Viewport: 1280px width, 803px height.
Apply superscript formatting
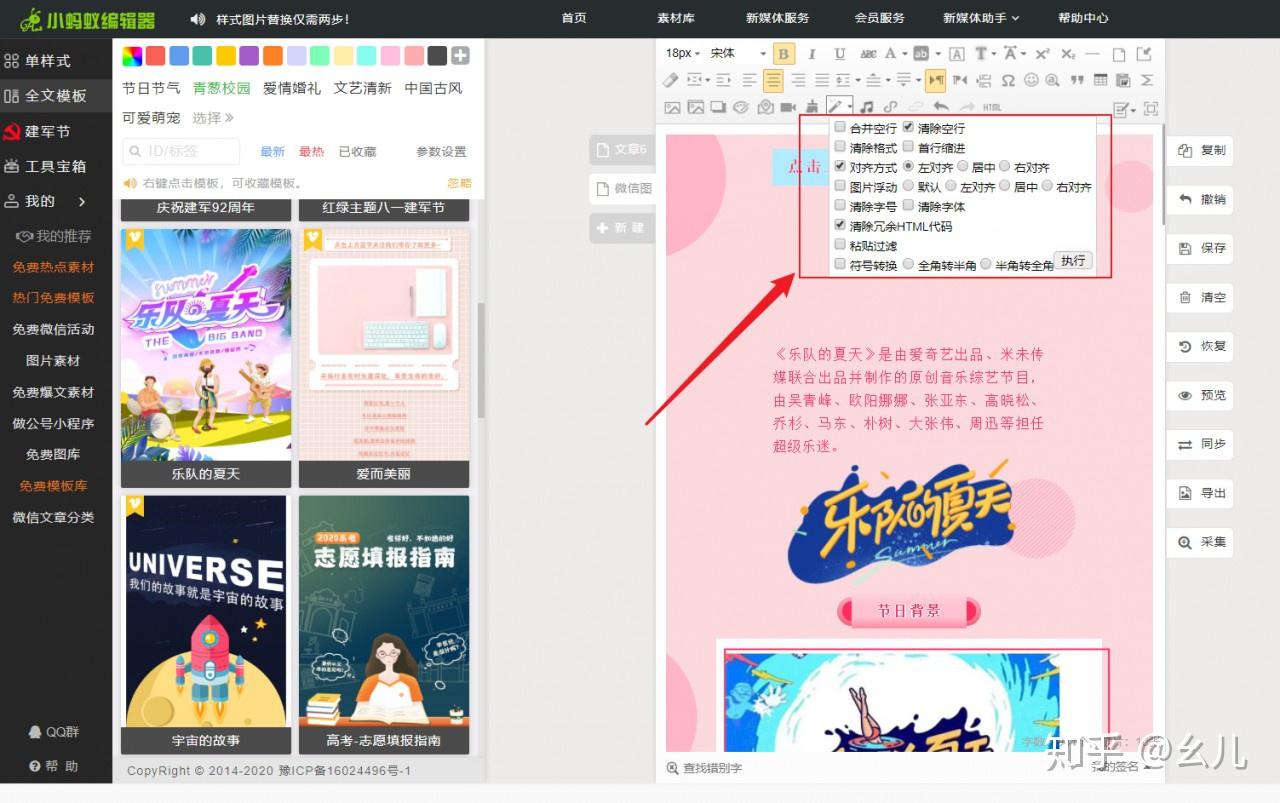[x=1042, y=54]
